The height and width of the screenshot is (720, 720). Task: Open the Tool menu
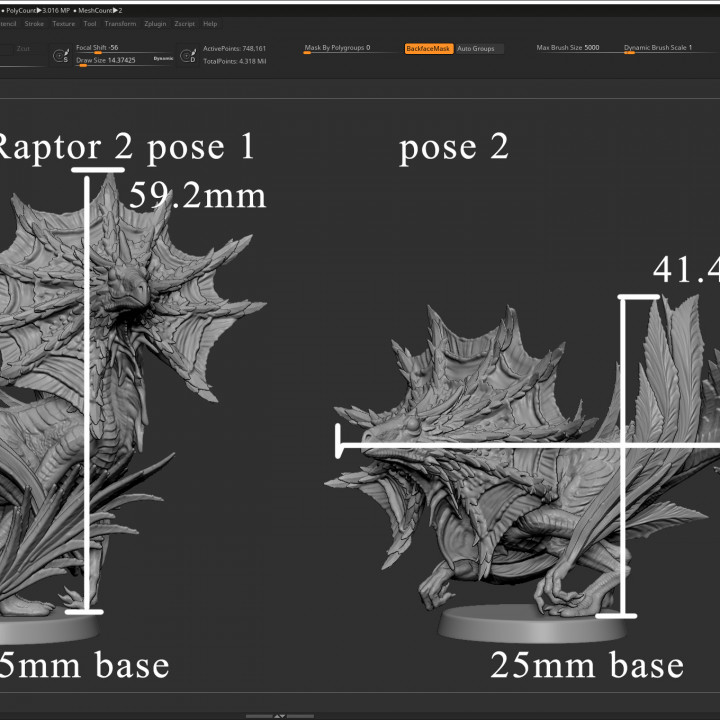pyautogui.click(x=90, y=23)
